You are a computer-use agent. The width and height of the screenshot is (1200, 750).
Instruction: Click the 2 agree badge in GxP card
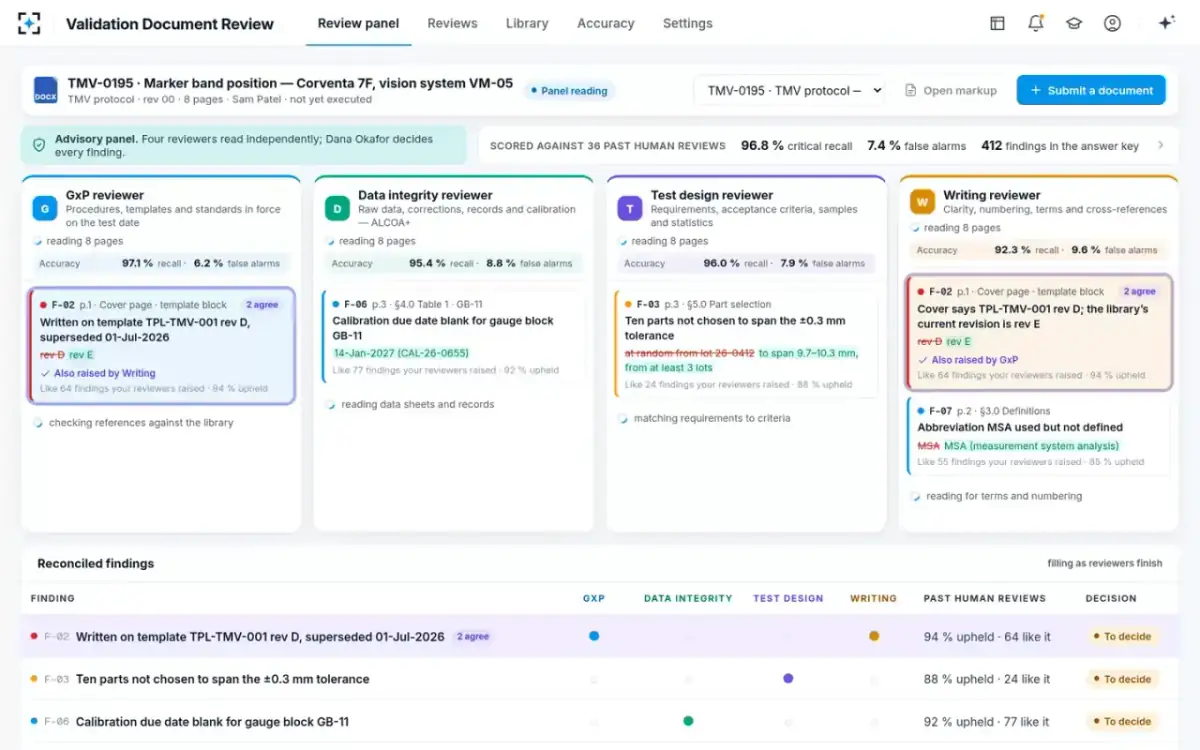pyautogui.click(x=261, y=305)
